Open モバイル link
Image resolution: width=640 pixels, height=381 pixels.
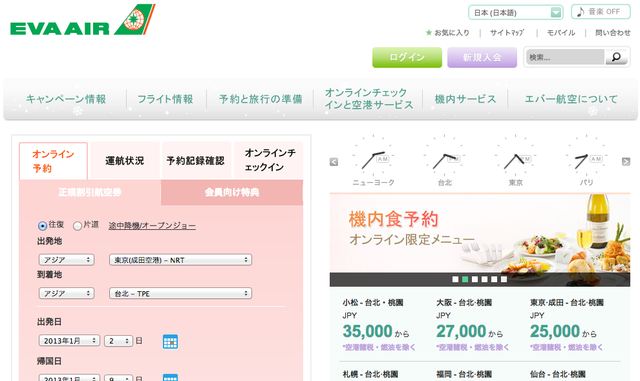561,33
